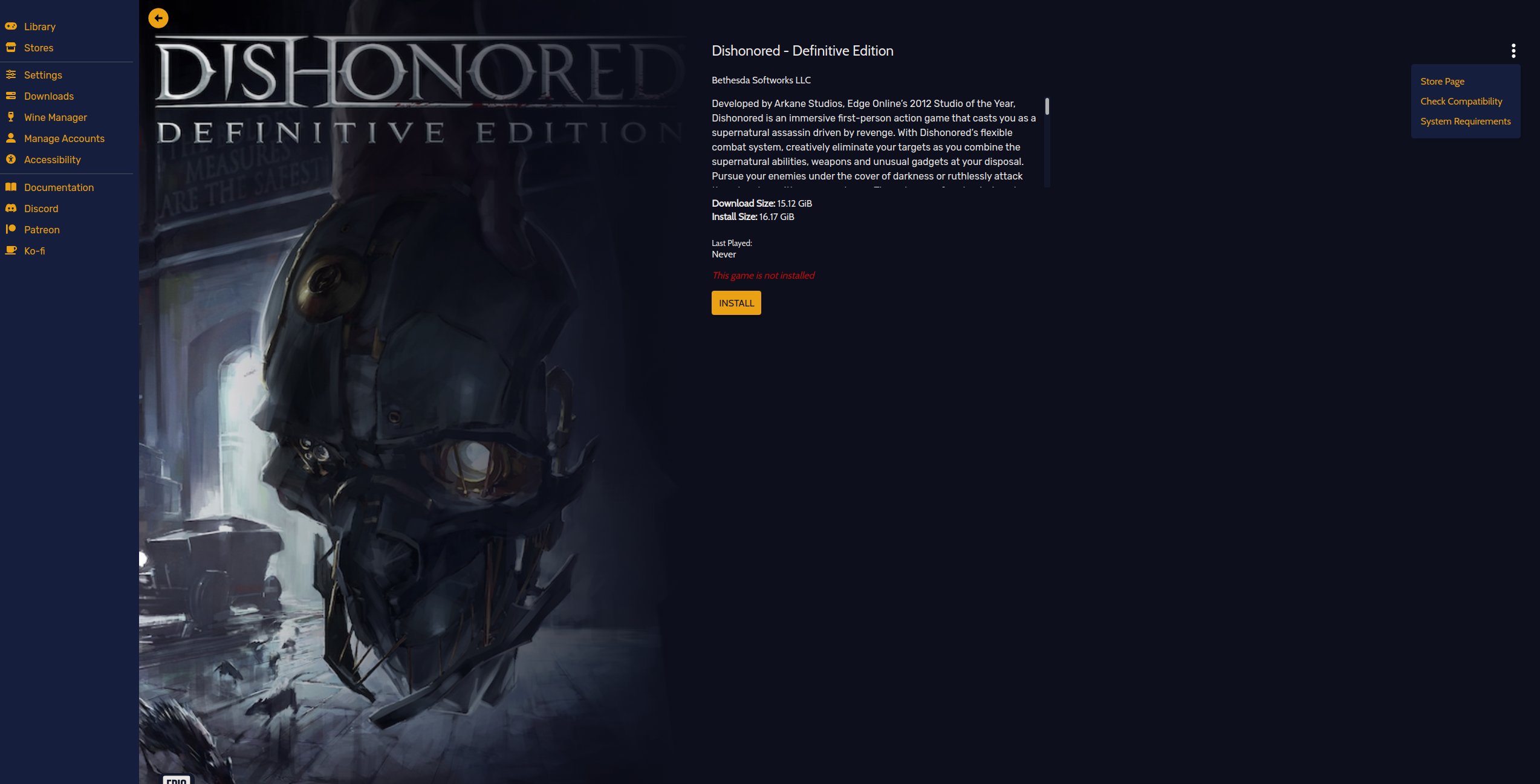Open Manage Accounts section
Screen dimensions: 1540x784
[64, 138]
